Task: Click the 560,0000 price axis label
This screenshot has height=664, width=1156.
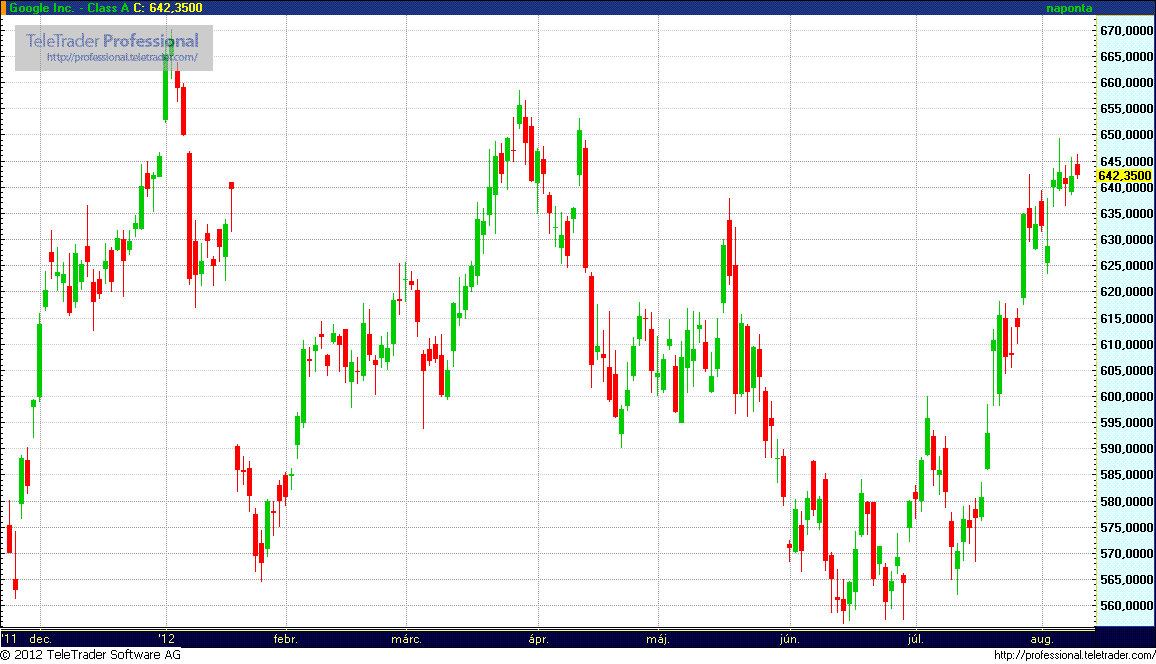Action: tap(1126, 606)
